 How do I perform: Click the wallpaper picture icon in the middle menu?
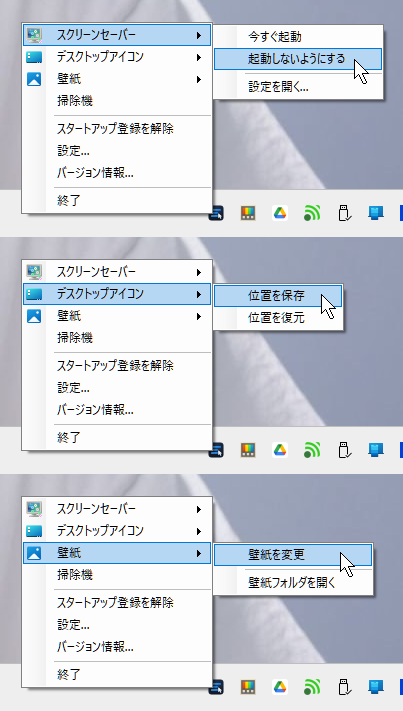click(34, 316)
